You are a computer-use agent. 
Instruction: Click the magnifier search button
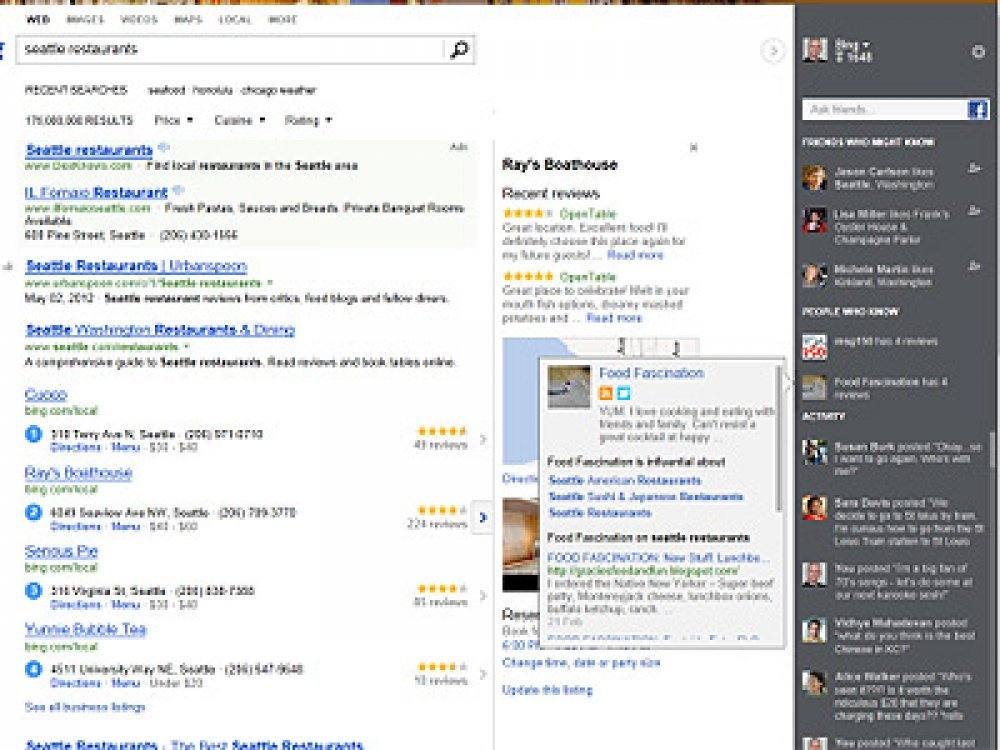(459, 50)
